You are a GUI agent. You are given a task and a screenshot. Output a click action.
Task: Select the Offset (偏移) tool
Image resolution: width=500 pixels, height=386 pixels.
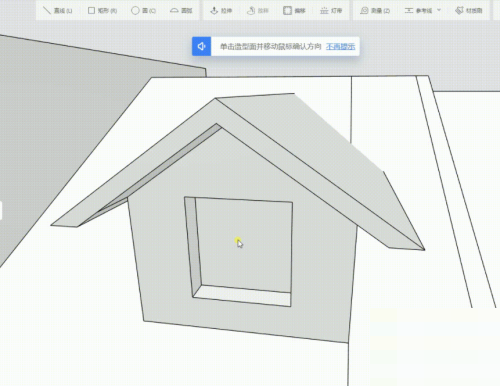click(x=294, y=11)
